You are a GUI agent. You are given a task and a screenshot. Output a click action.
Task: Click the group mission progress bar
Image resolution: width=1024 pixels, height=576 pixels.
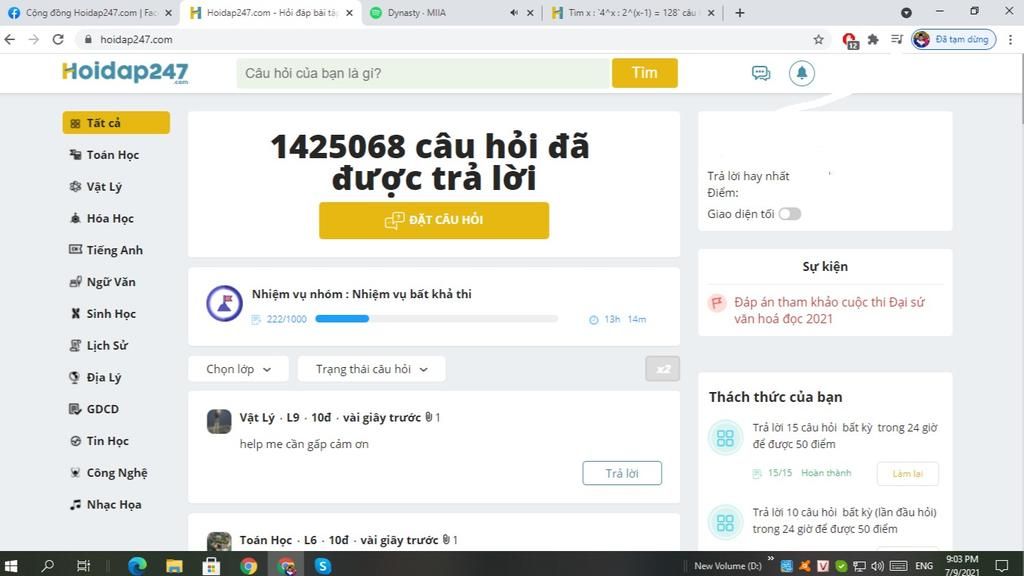tap(436, 319)
